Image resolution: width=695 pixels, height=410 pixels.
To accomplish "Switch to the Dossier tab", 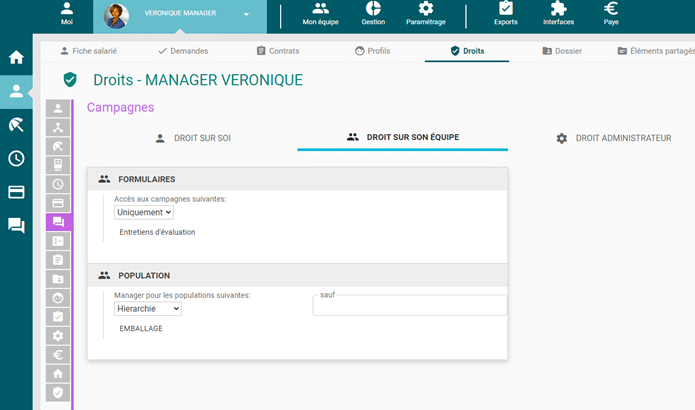I will 562,51.
